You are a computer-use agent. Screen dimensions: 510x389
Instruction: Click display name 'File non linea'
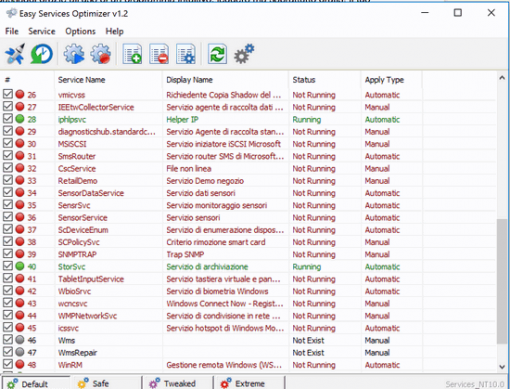pyautogui.click(x=189, y=169)
